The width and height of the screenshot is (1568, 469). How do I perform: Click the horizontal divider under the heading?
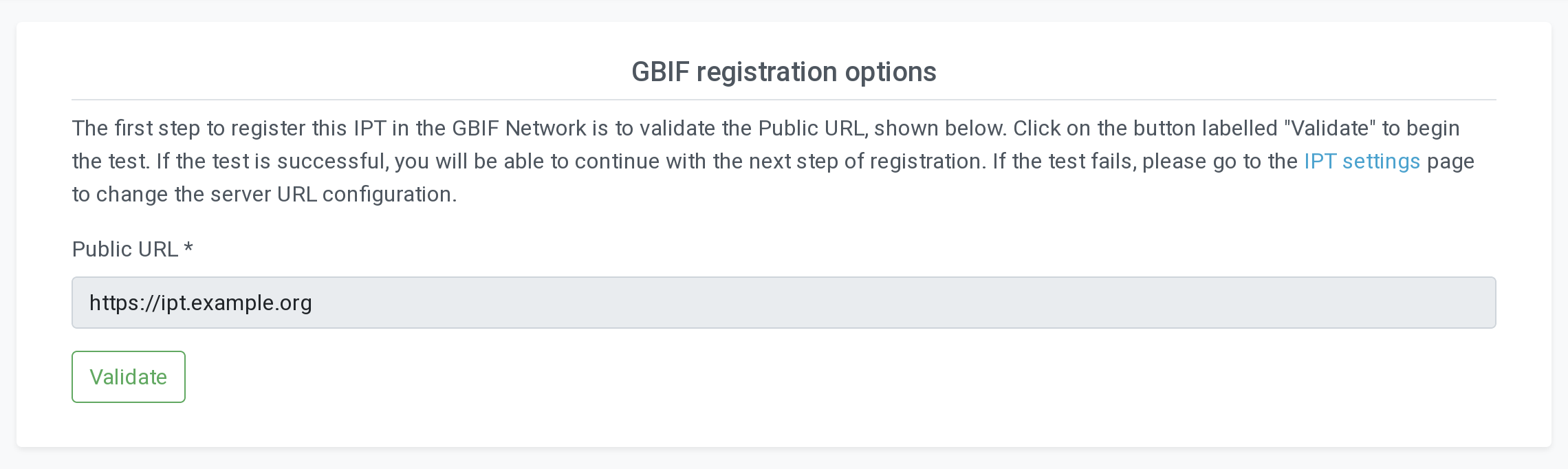coord(784,100)
